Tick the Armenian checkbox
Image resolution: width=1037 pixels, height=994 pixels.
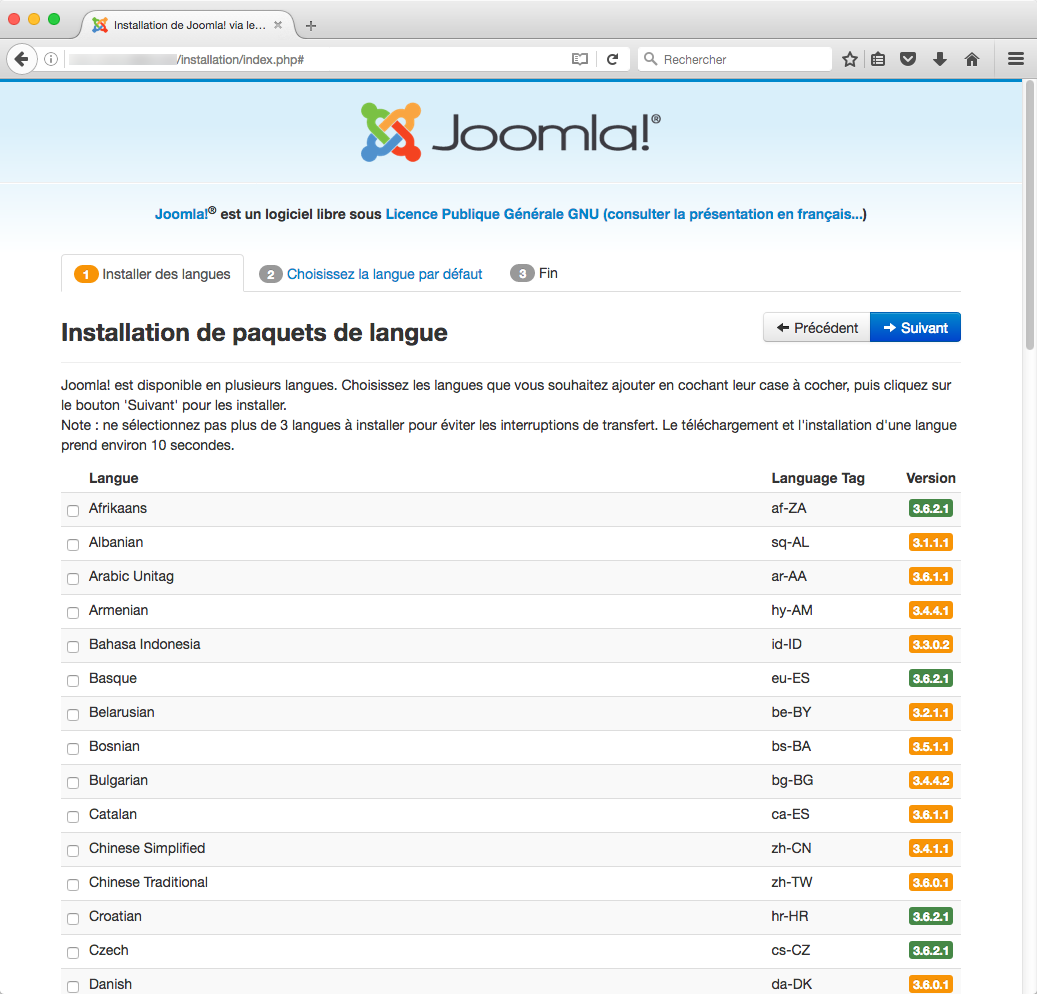[73, 612]
